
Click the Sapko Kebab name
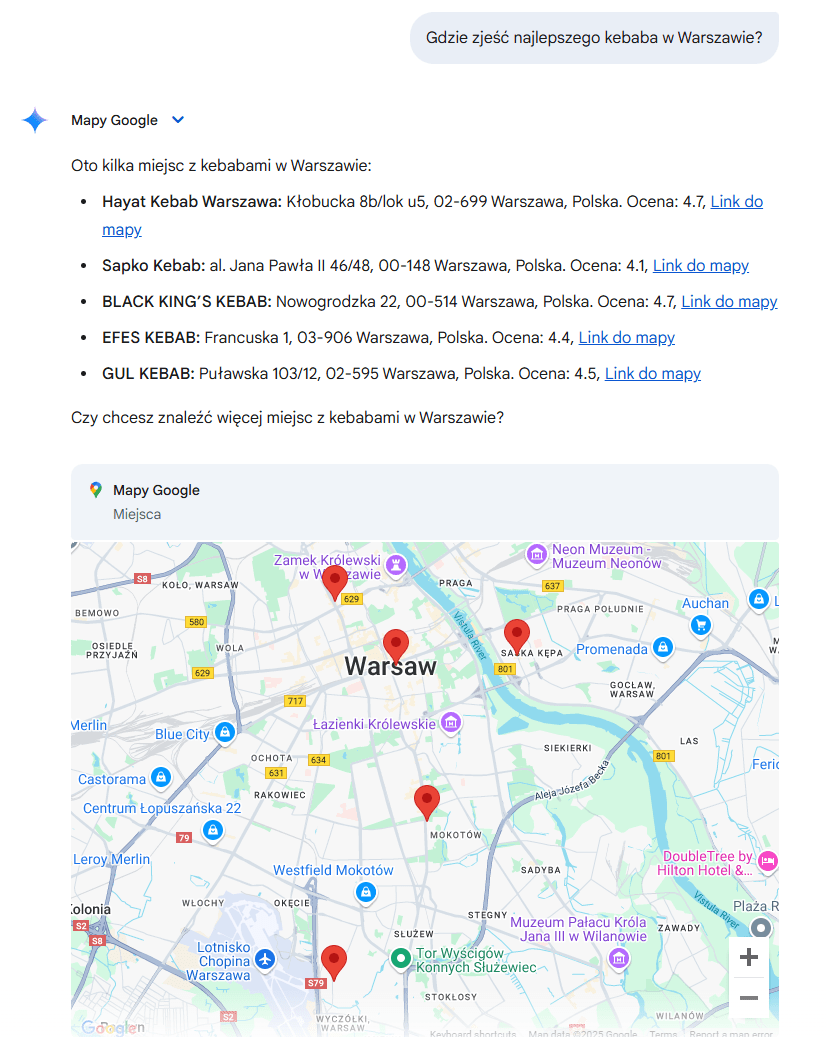(153, 266)
